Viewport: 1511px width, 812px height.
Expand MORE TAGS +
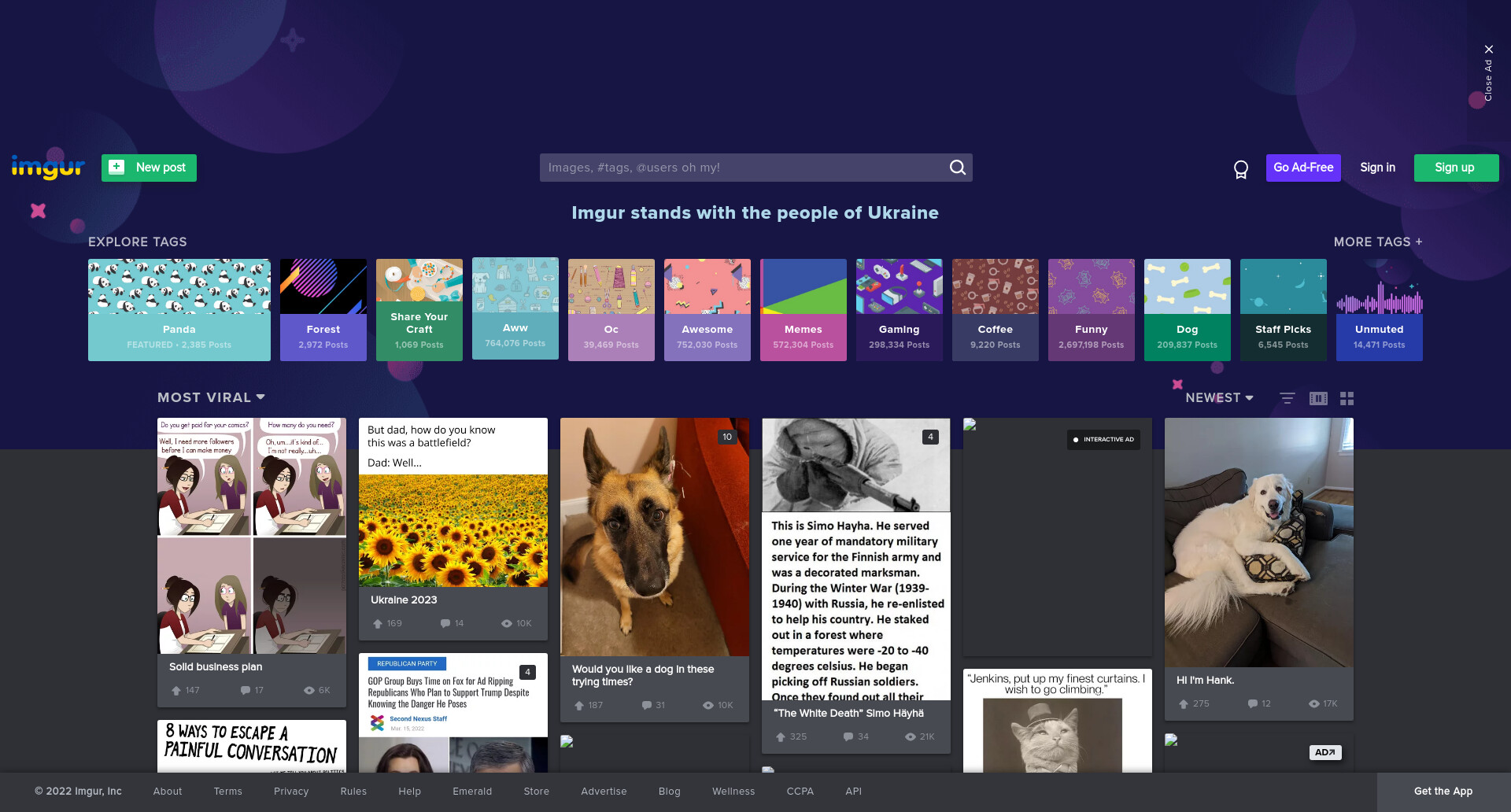pos(1378,242)
